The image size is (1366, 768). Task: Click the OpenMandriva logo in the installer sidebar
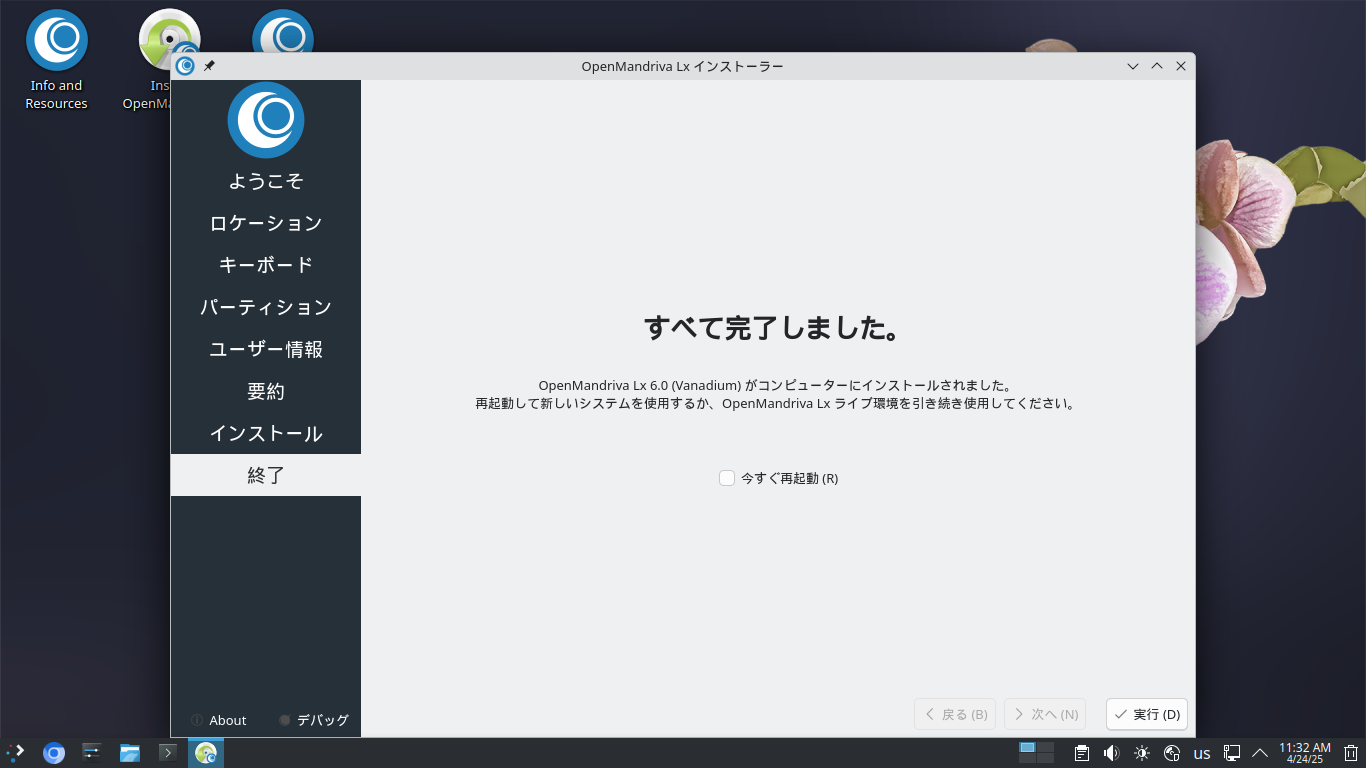[266, 120]
